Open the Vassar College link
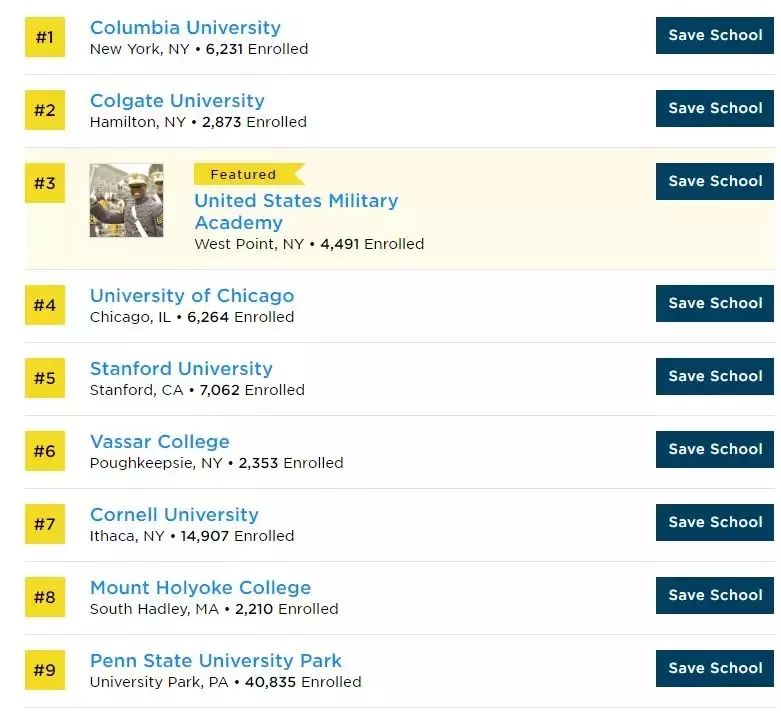The width and height of the screenshot is (781, 712). pyautogui.click(x=160, y=442)
